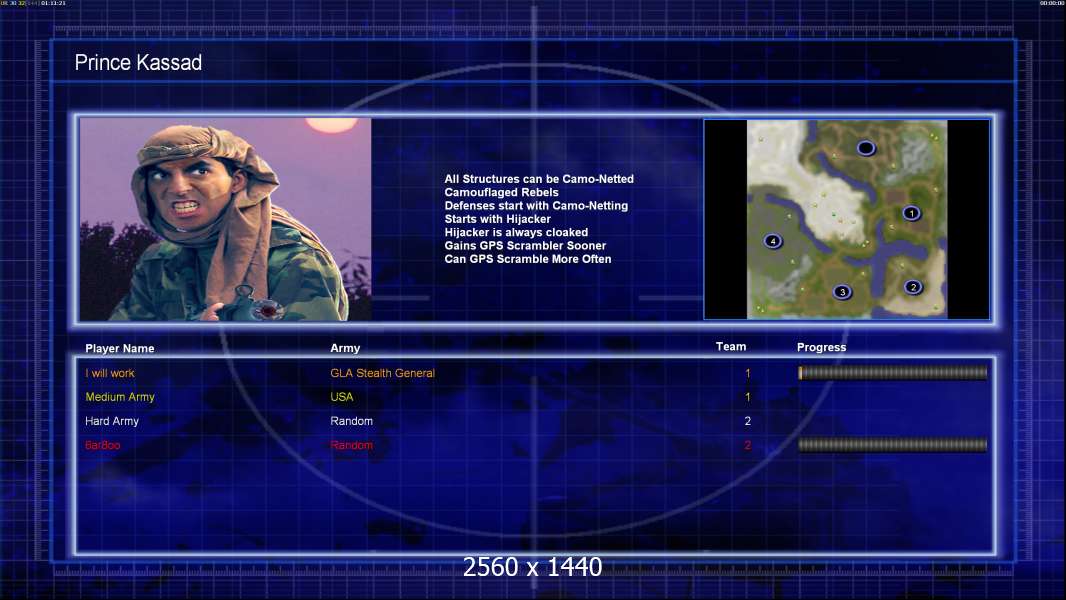1066x600 pixels.
Task: Click the unnumbered start marker on minimap
Action: tap(865, 147)
